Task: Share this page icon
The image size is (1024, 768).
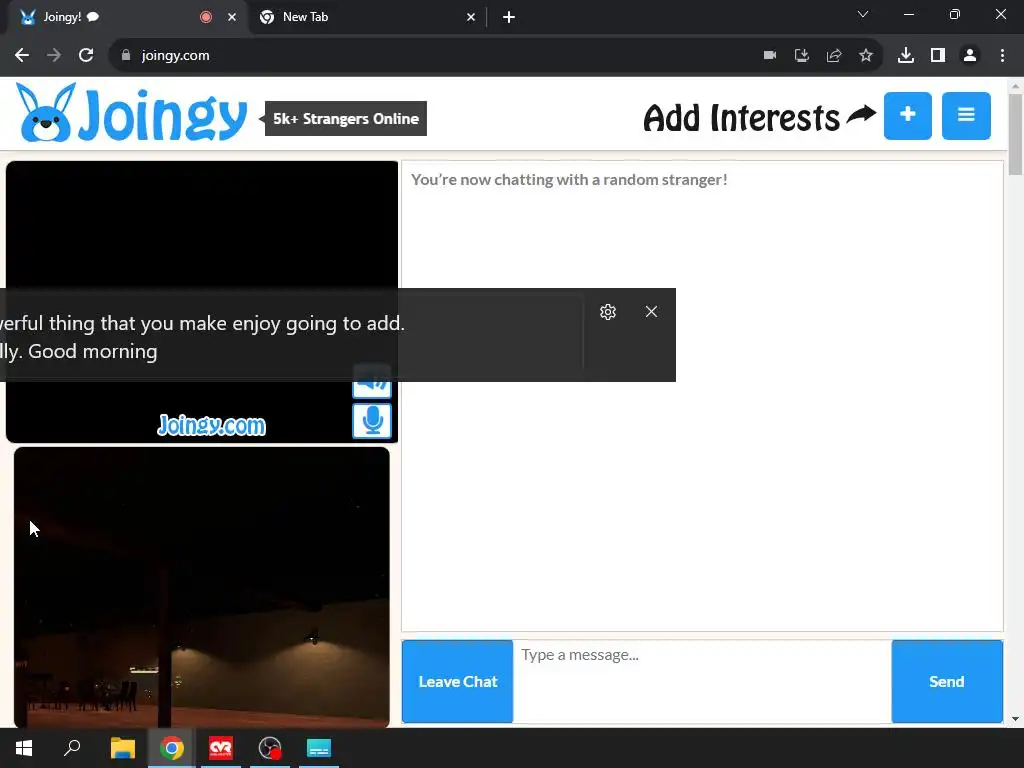Action: coord(834,56)
